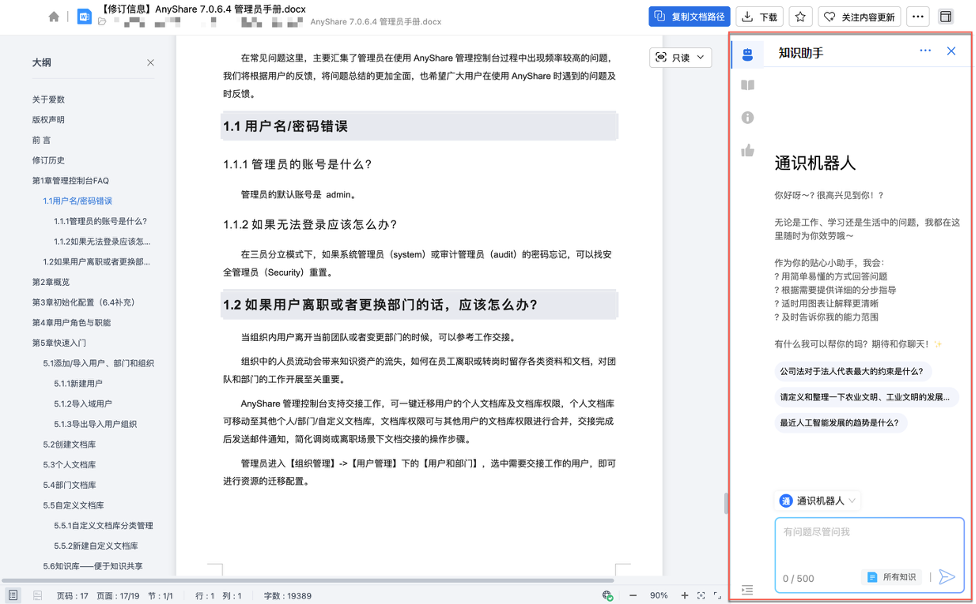Click the Word document type icon
976x604 pixels.
[84, 17]
